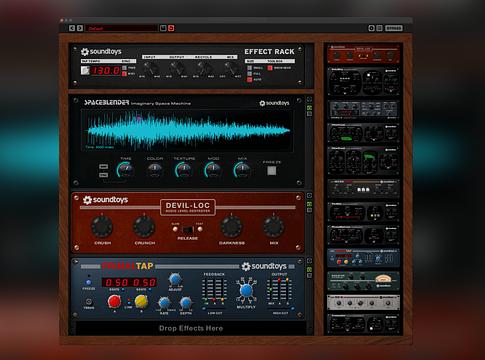Toggle the SpaceBlender Freeze button
Viewport: 485px width, 360px height.
point(272,171)
